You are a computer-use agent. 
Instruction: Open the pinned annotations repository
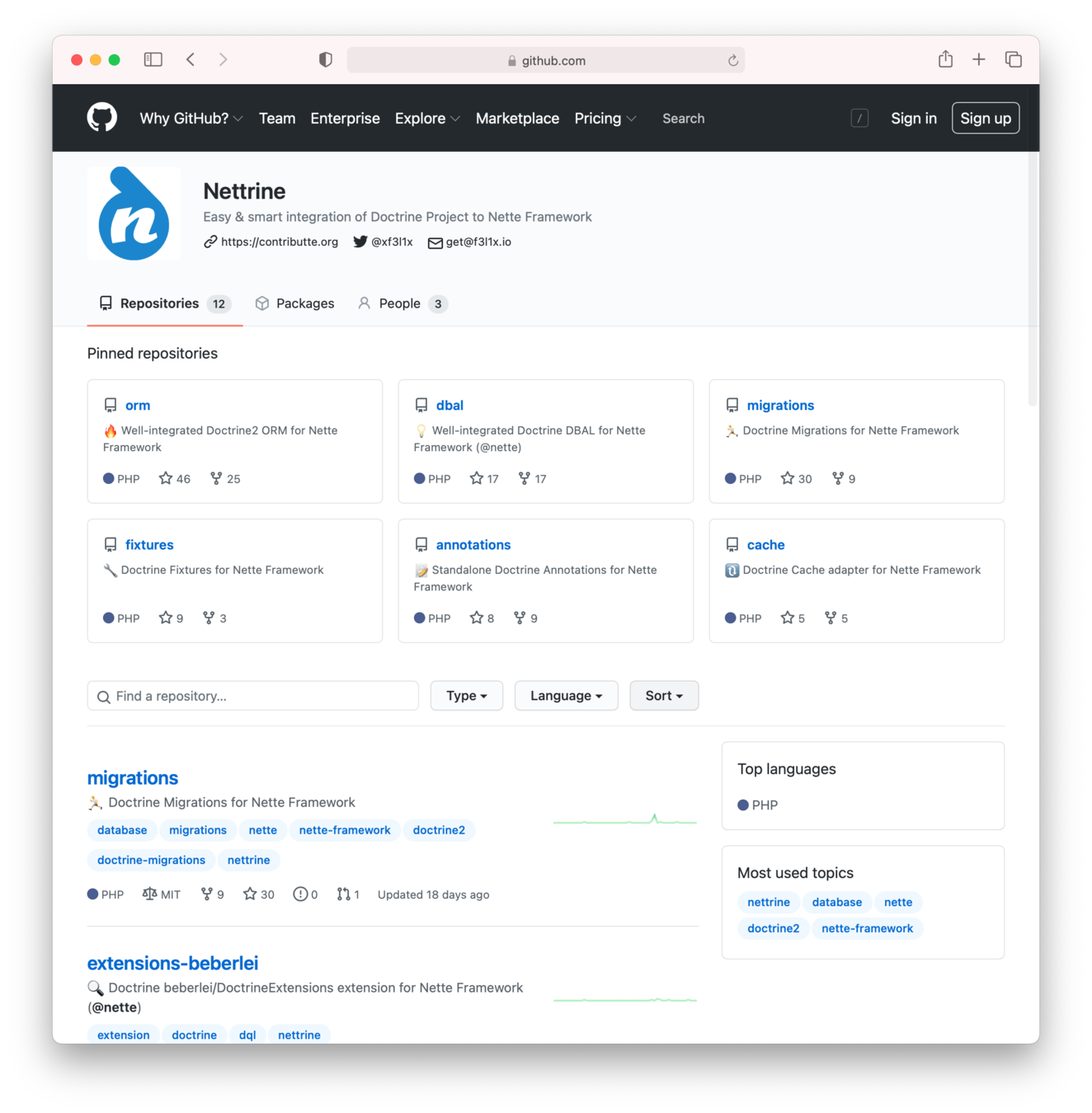tap(473, 544)
